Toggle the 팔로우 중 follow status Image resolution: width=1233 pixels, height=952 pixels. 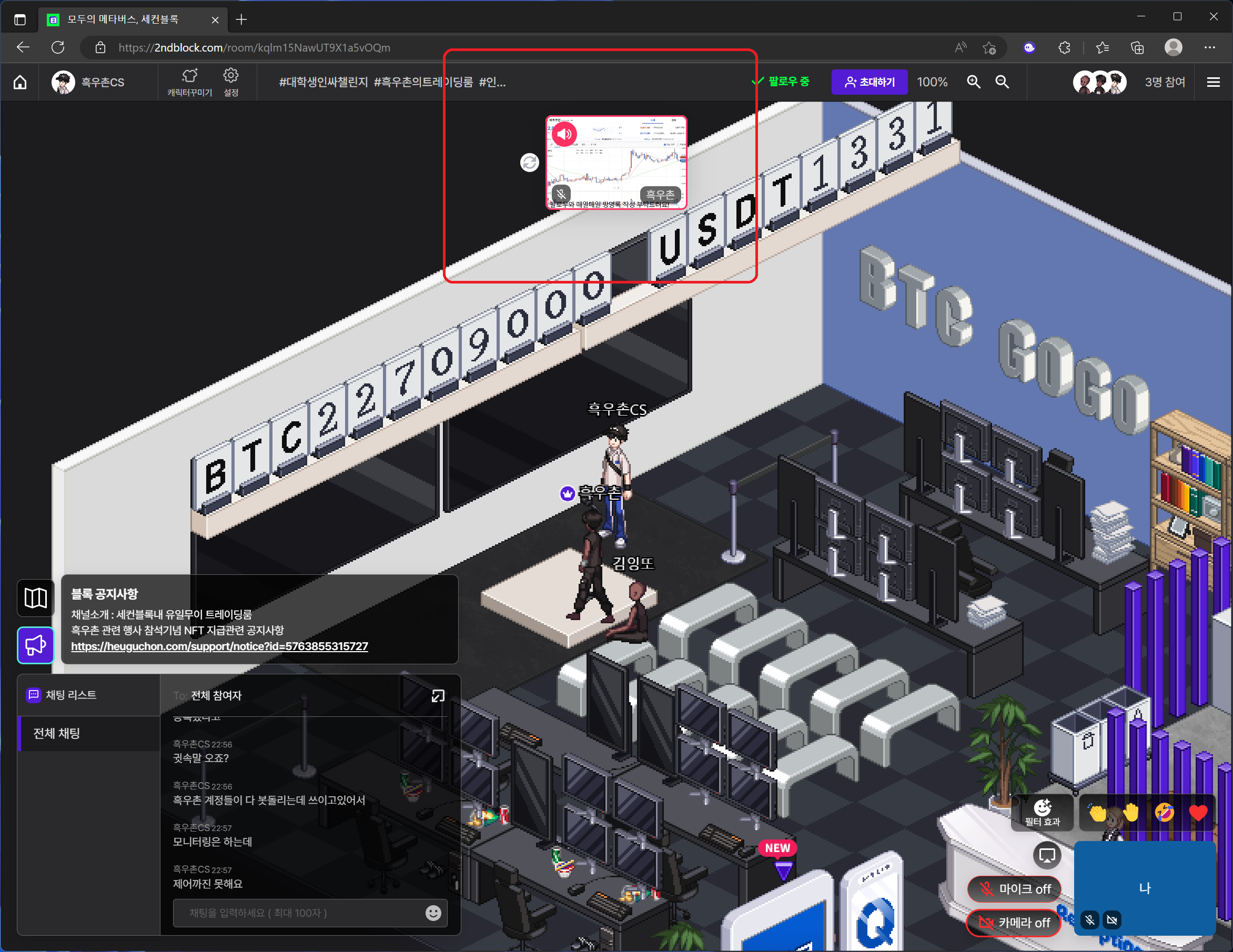pyautogui.click(x=781, y=82)
